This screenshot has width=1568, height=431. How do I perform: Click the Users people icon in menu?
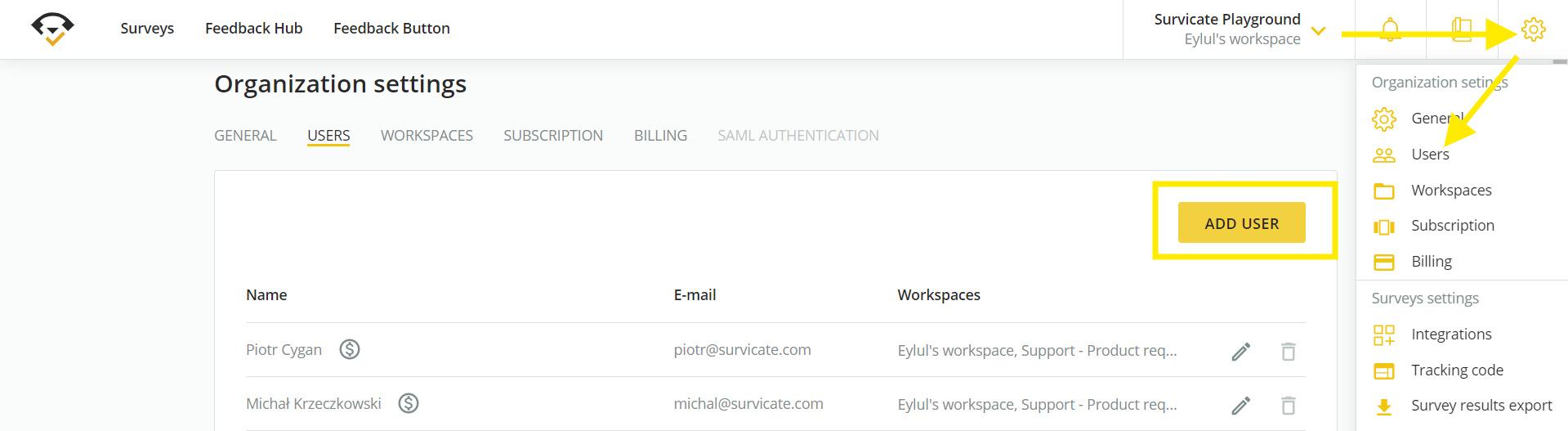pos(1384,155)
